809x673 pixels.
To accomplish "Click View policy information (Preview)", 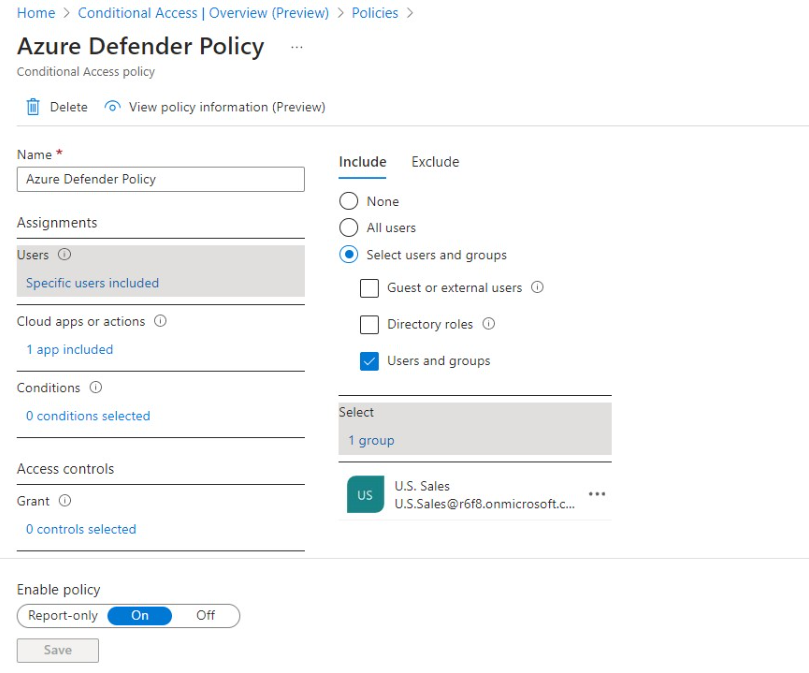I will [227, 107].
